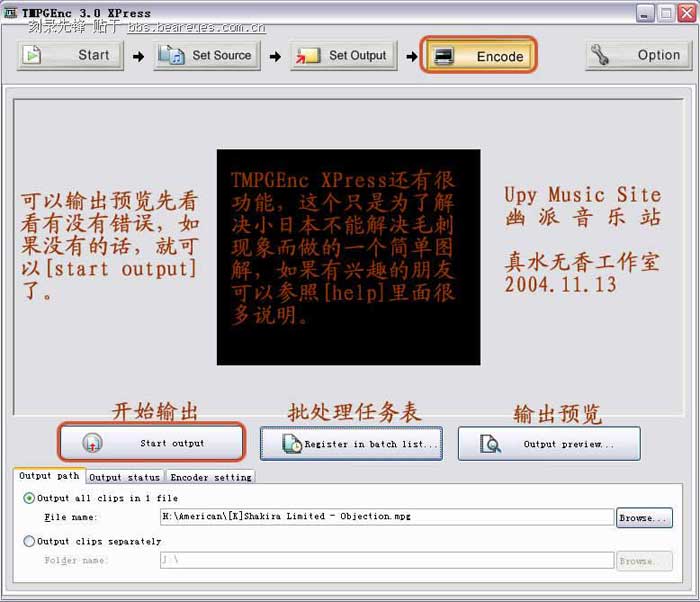Click the TMPGEnc title bar app icon
Viewport: 700px width, 602px height.
pos(10,13)
